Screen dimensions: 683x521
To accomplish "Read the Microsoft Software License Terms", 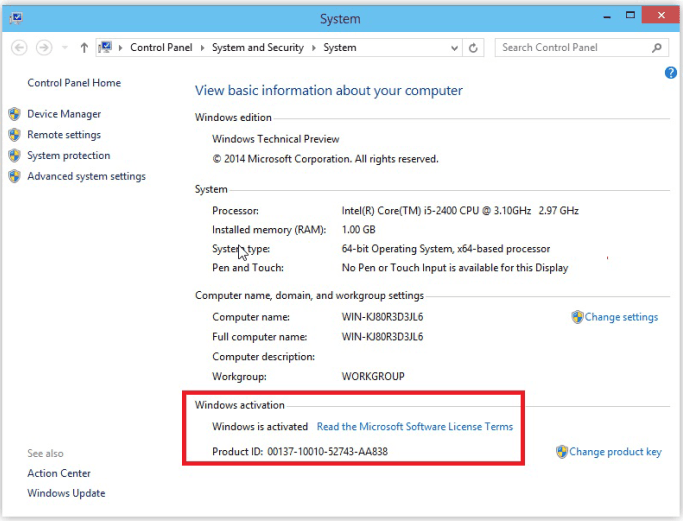I will point(415,426).
